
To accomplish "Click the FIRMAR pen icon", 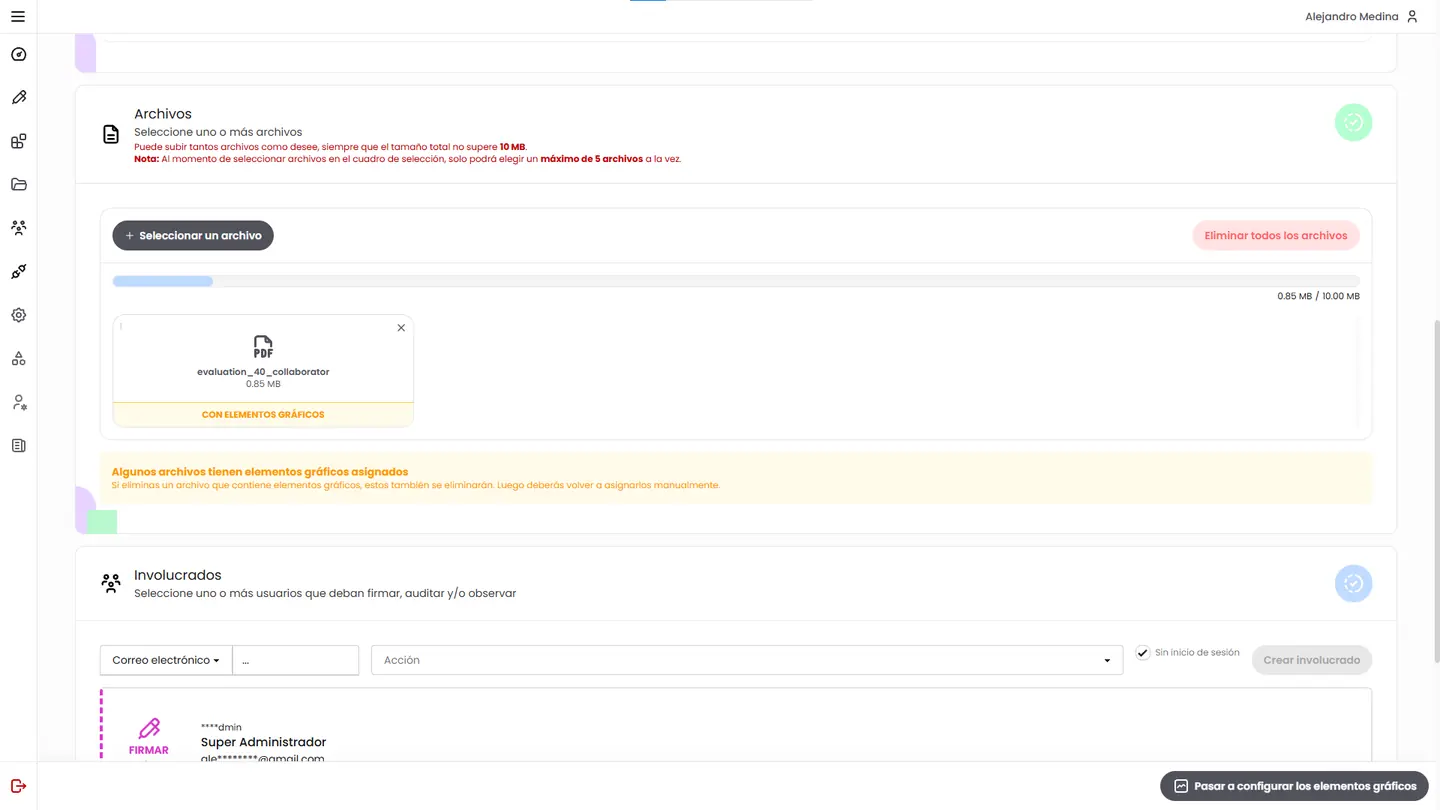I will click(x=149, y=728).
